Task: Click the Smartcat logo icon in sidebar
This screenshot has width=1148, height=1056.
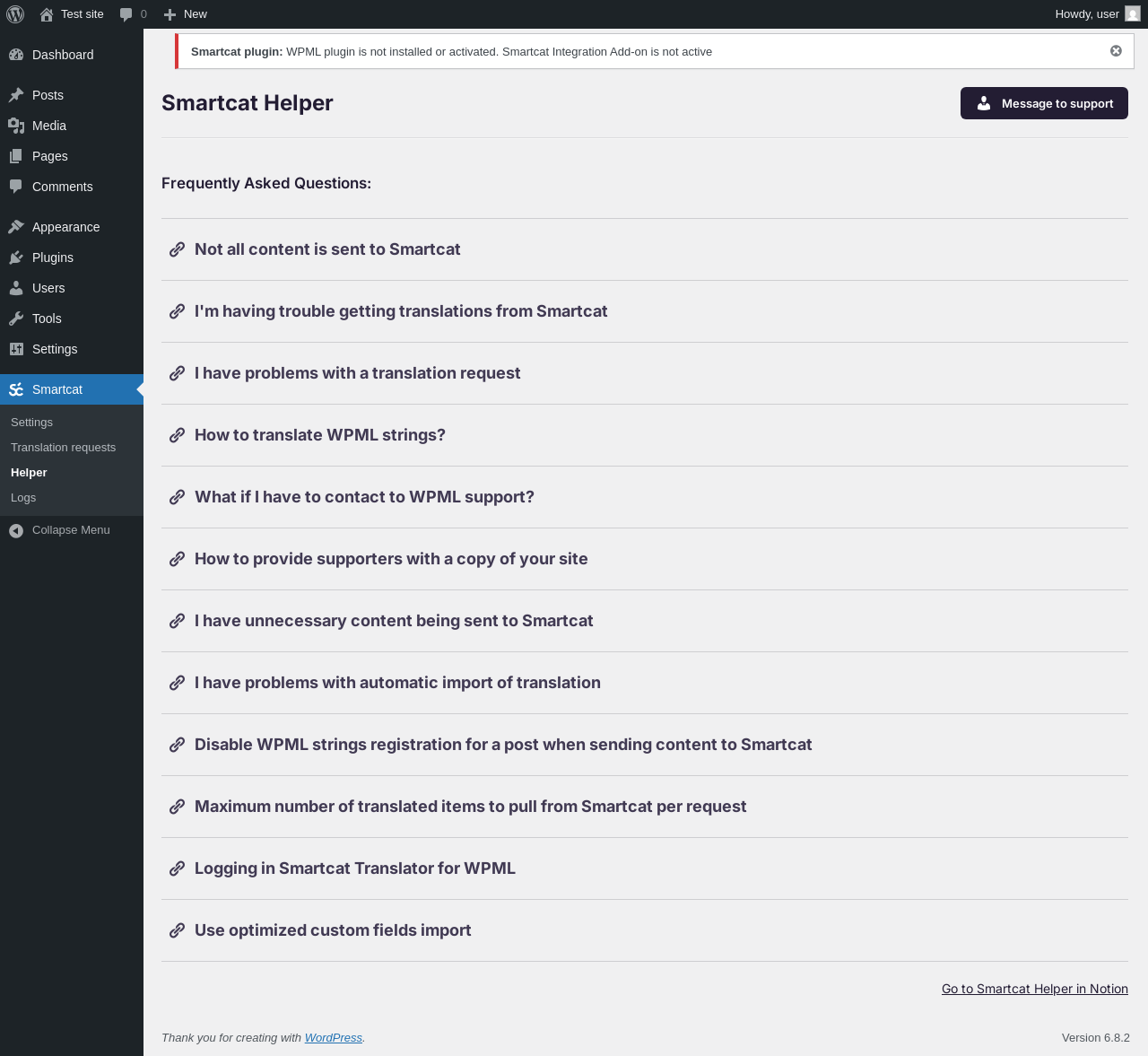Action: (x=16, y=389)
